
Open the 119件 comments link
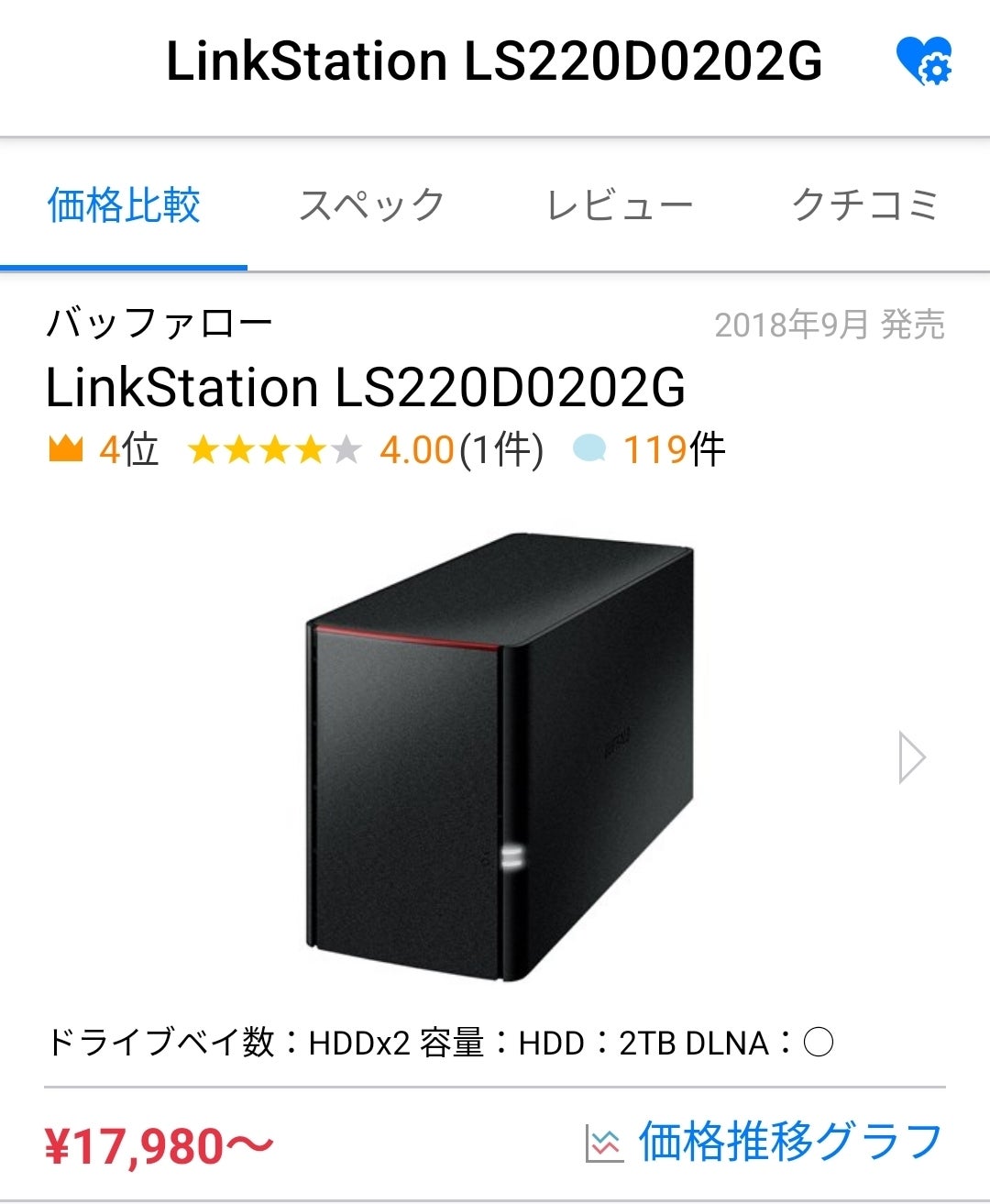[674, 449]
